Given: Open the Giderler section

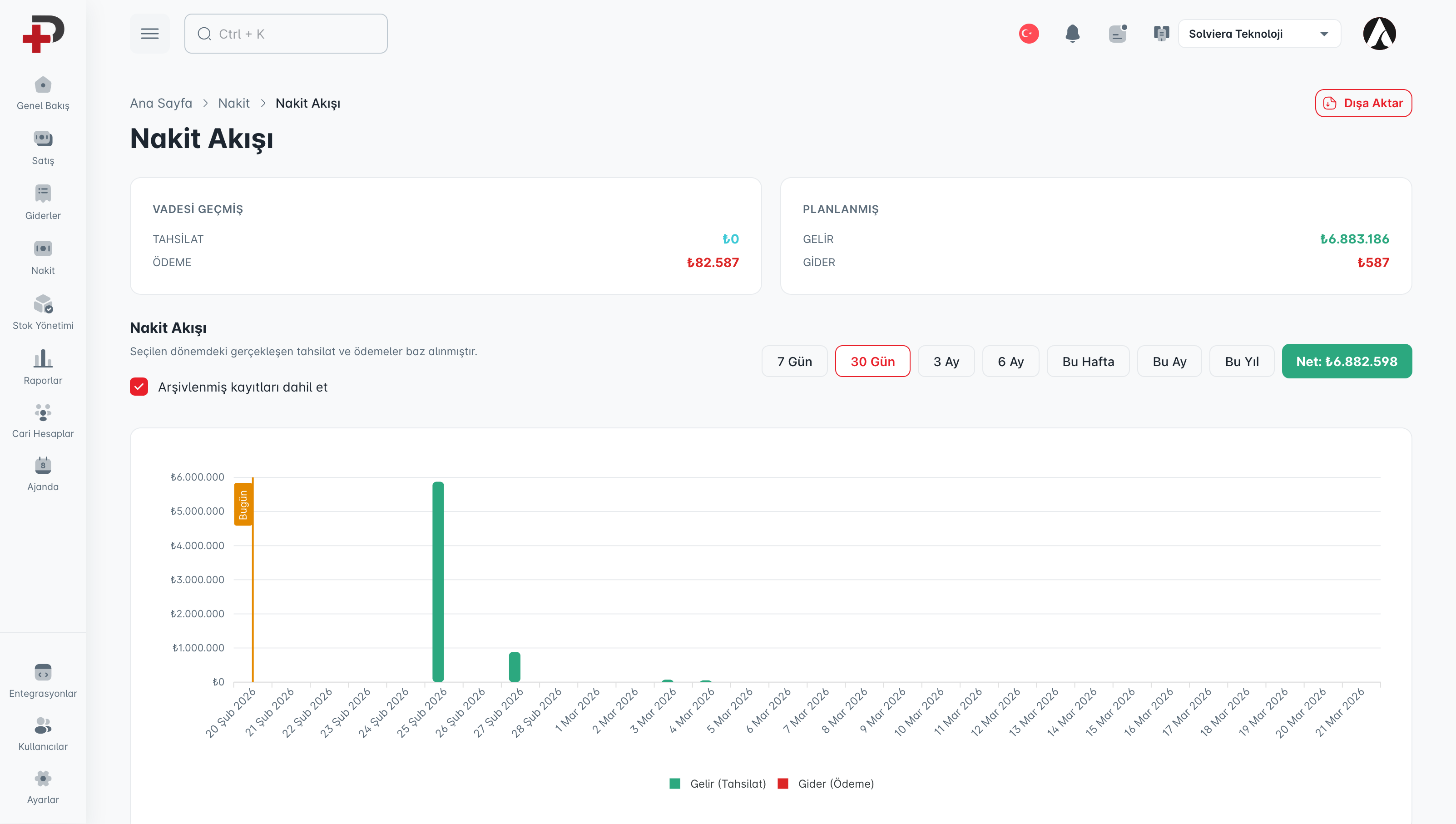Looking at the screenshot, I should tap(42, 202).
